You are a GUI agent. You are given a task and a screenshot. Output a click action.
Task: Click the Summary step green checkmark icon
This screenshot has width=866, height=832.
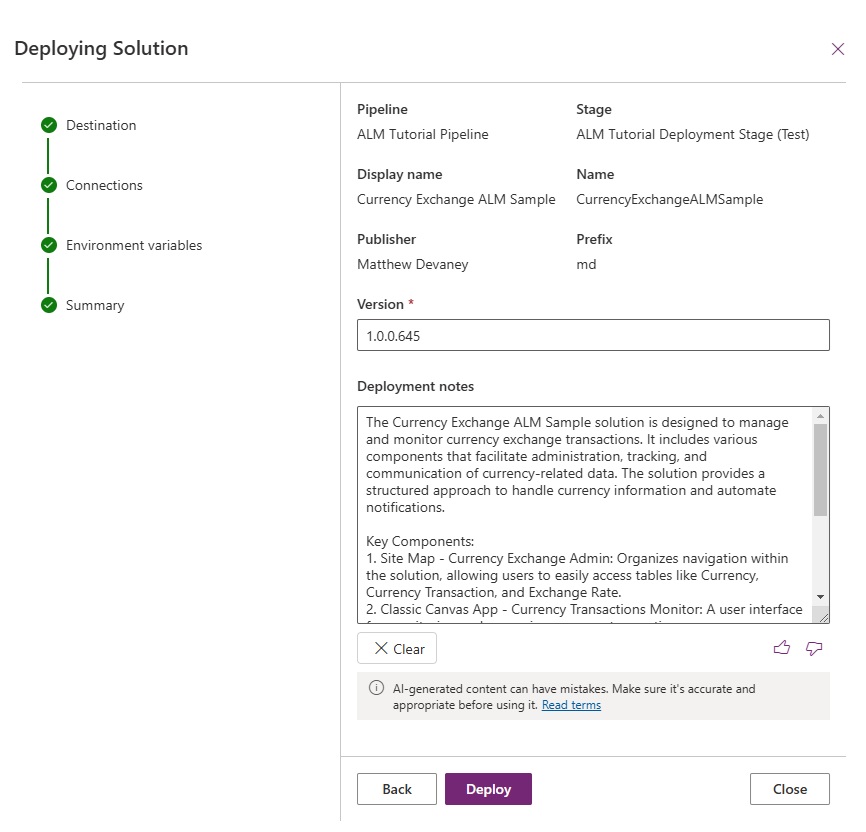tap(49, 305)
